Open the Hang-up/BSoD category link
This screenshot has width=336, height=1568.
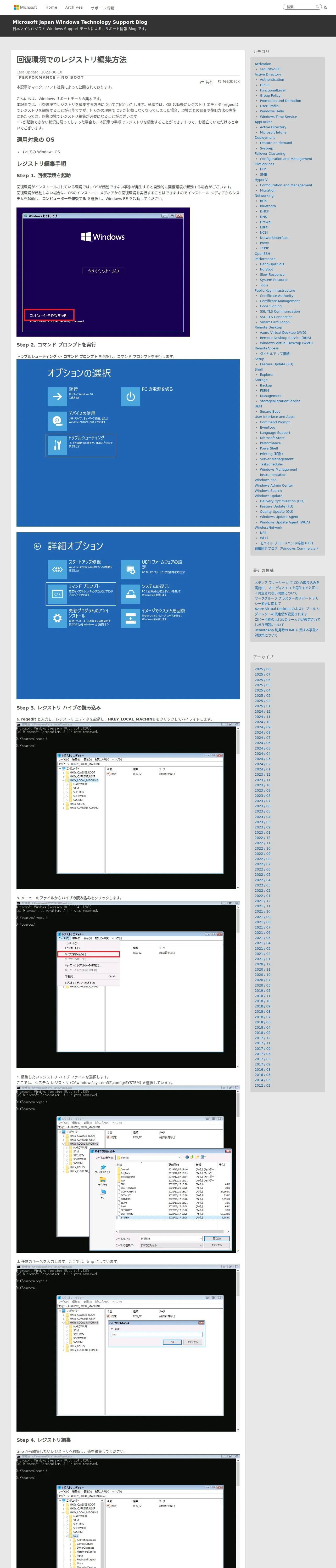pyautogui.click(x=271, y=264)
